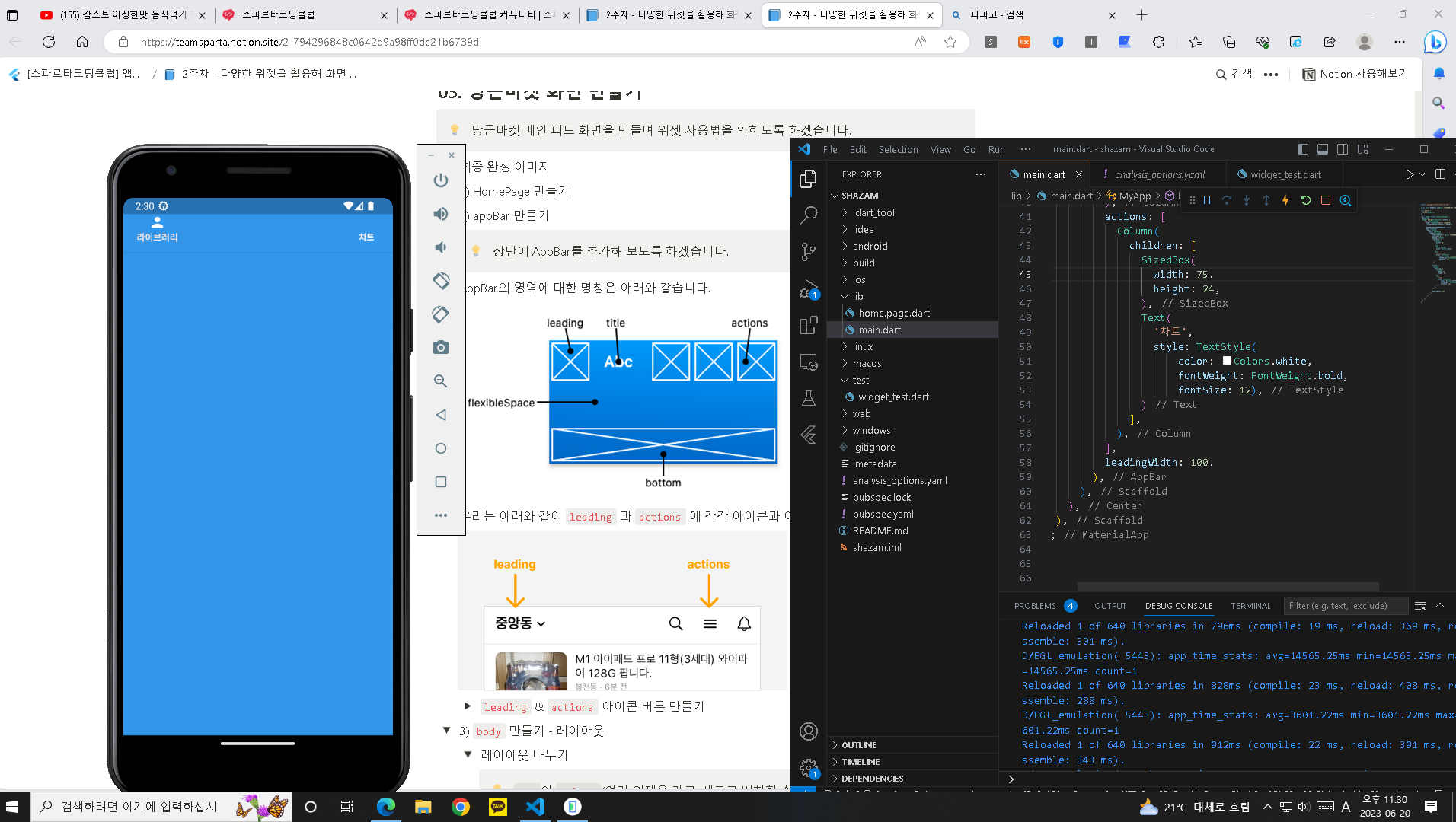Tap the emulator home circle button

[441, 448]
